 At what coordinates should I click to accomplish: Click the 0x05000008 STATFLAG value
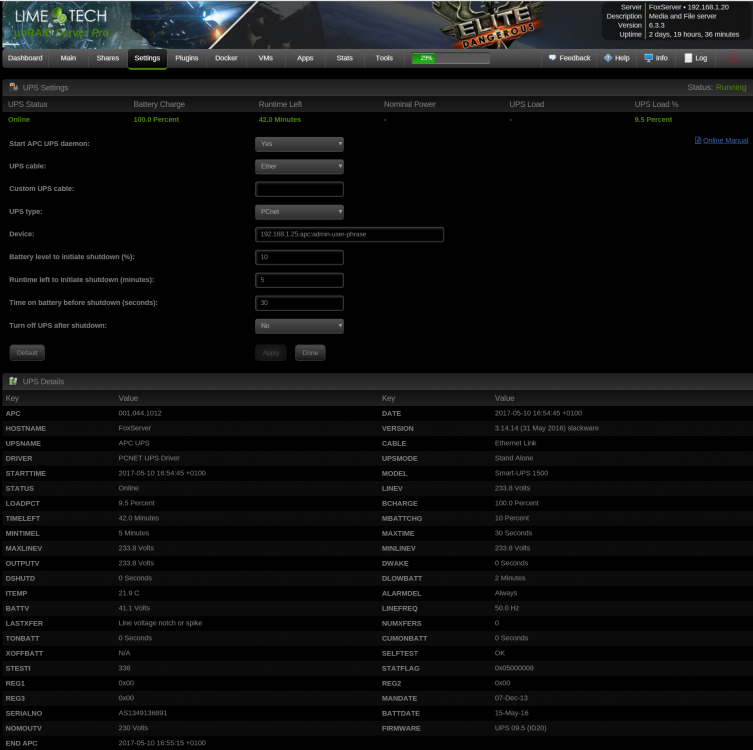pyautogui.click(x=514, y=668)
